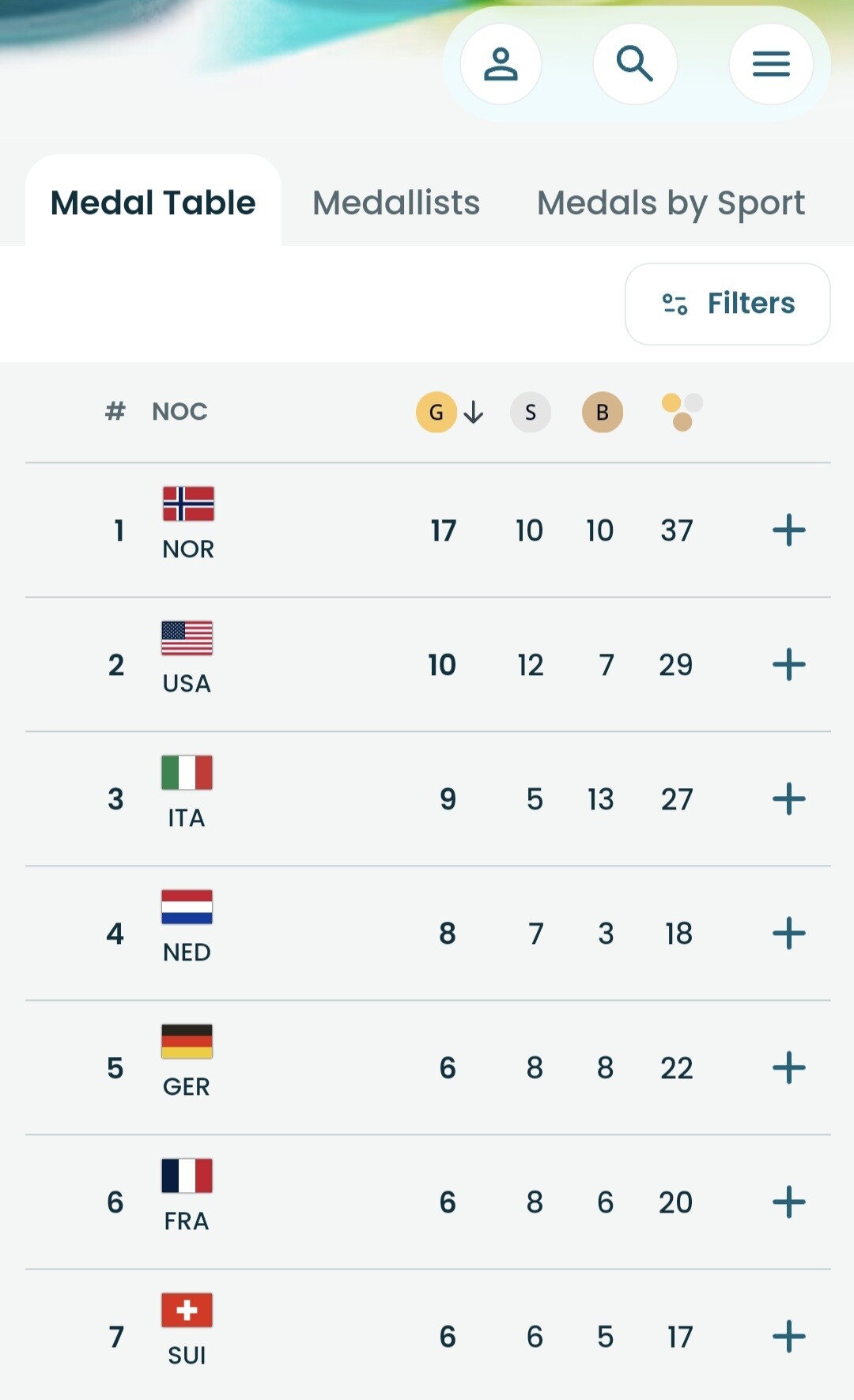Select the Medal Table tab
The image size is (854, 1400).
153,203
